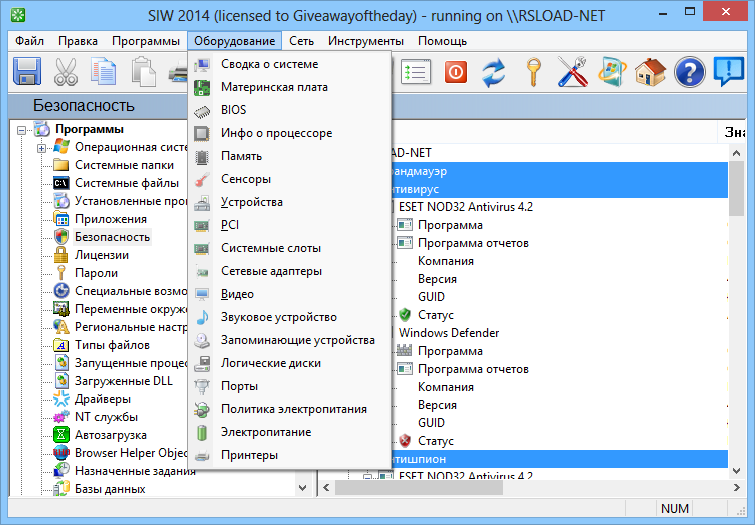Click the Cut scissors toolbar icon
Screen dimensions: 755x525
65,72
